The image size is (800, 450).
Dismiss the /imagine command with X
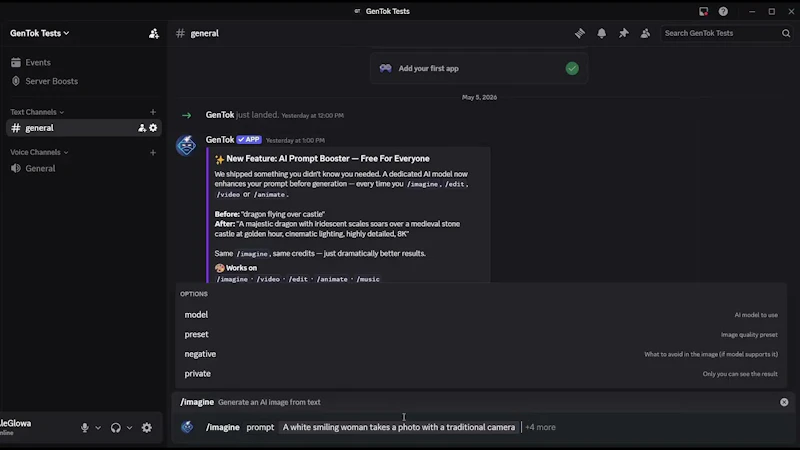(784, 402)
